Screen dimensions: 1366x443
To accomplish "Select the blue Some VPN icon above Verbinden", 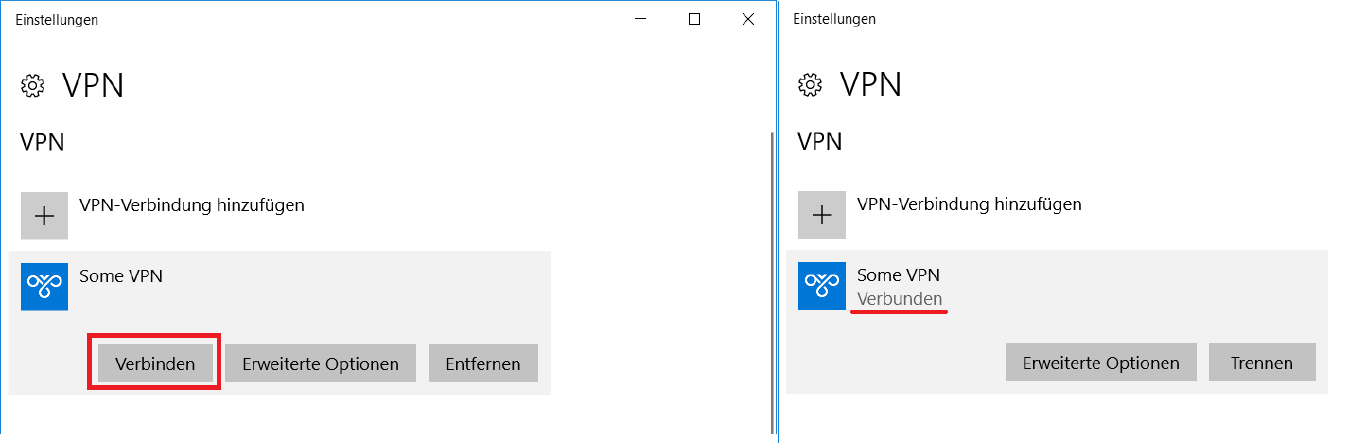I will [44, 287].
